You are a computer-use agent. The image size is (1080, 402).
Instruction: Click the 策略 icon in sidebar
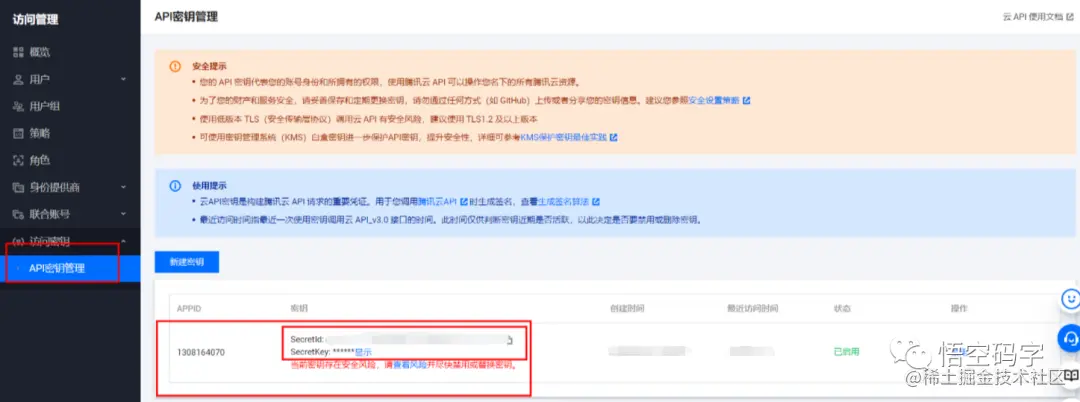(x=19, y=133)
